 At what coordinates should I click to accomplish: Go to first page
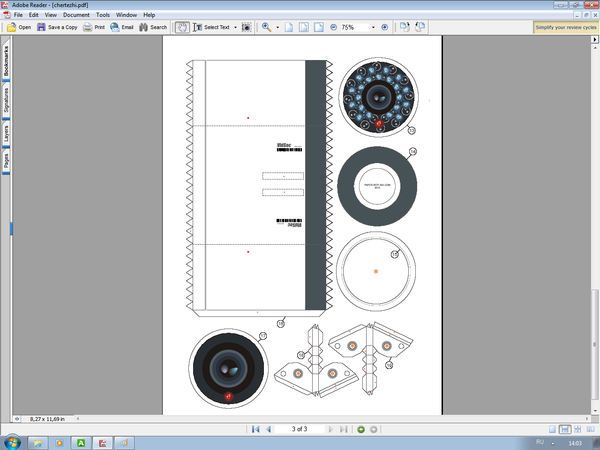(x=256, y=429)
